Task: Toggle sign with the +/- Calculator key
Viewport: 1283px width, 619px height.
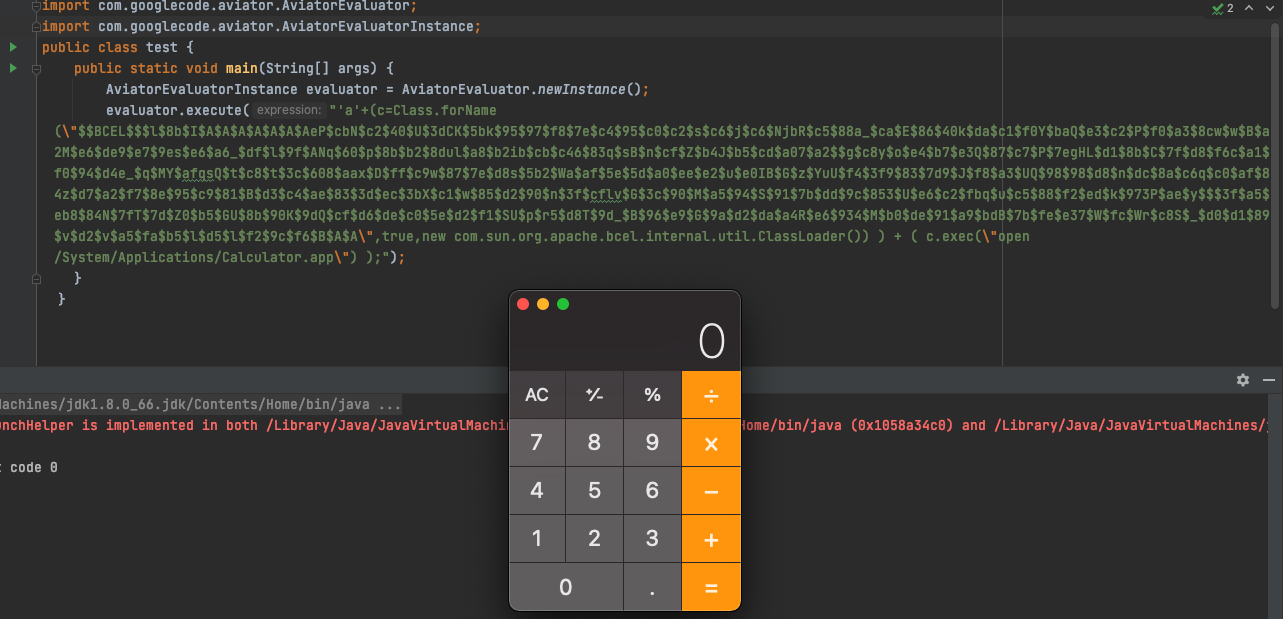Action: [594, 395]
